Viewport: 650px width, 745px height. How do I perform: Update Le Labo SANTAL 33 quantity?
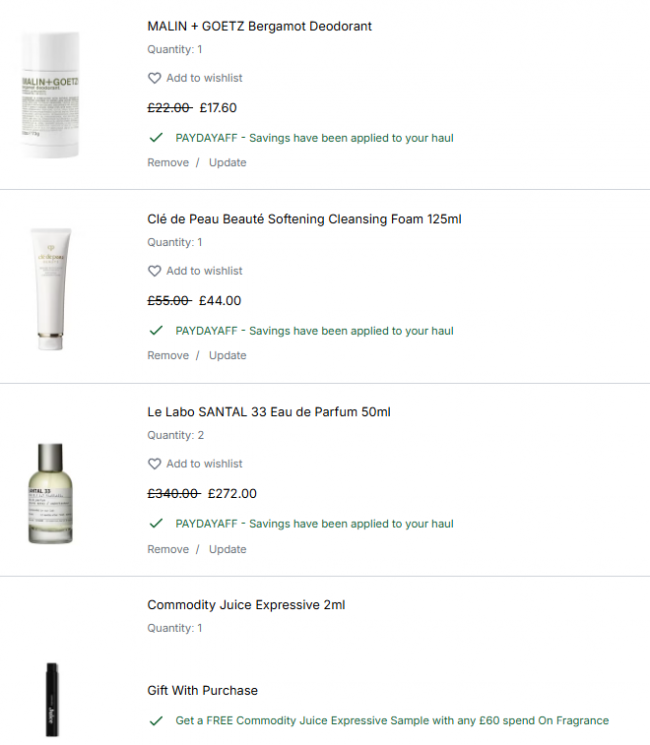[x=228, y=549]
